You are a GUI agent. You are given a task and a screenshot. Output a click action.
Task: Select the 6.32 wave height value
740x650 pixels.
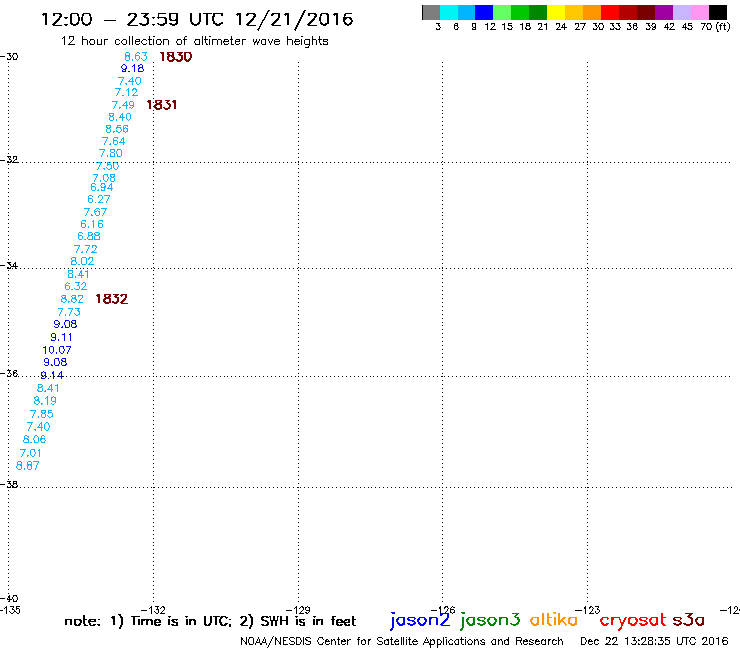pos(76,286)
